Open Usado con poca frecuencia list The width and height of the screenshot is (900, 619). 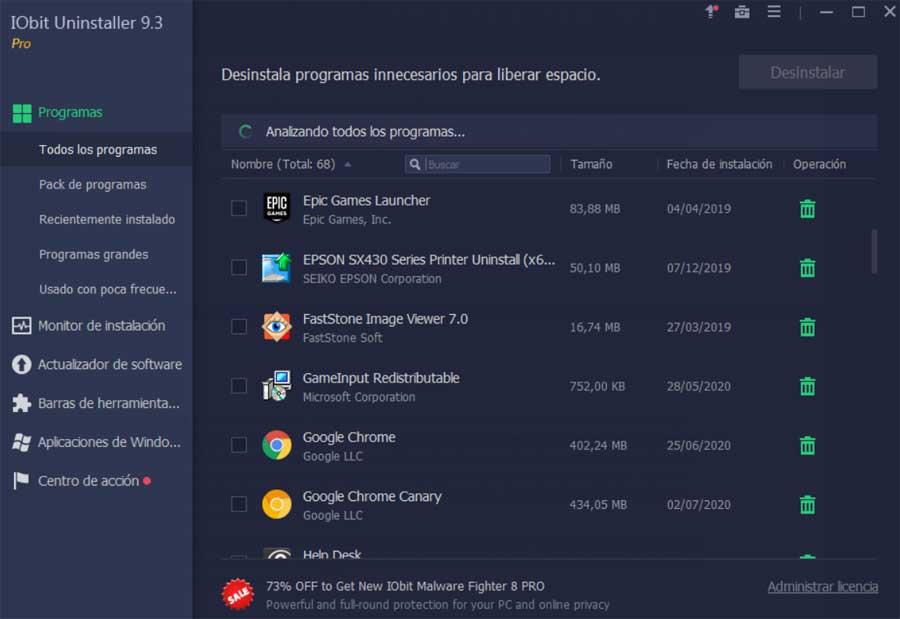point(107,289)
